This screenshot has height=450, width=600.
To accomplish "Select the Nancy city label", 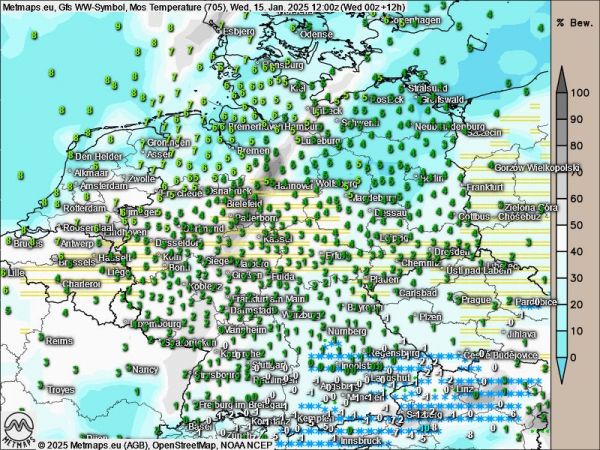I will [145, 369].
